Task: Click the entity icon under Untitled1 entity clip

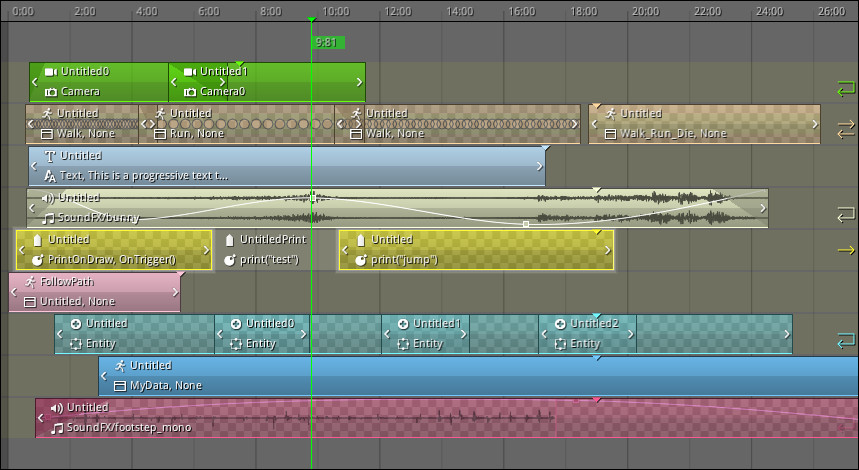Action: [403, 345]
